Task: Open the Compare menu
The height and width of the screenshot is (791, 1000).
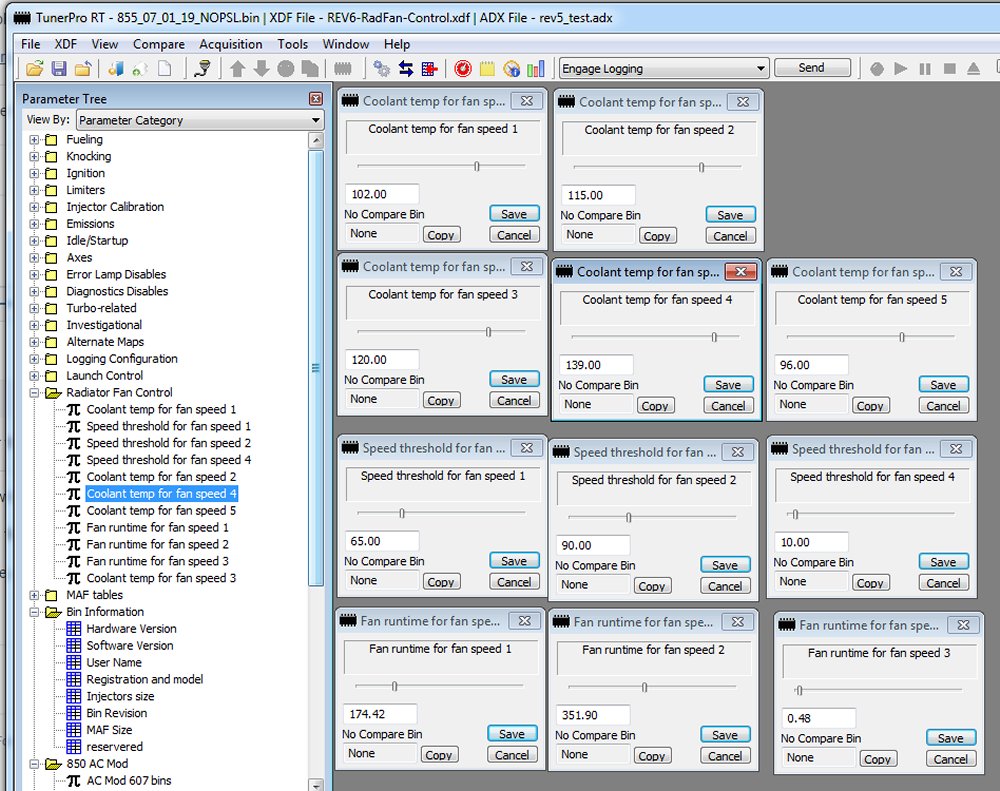Action: [159, 44]
